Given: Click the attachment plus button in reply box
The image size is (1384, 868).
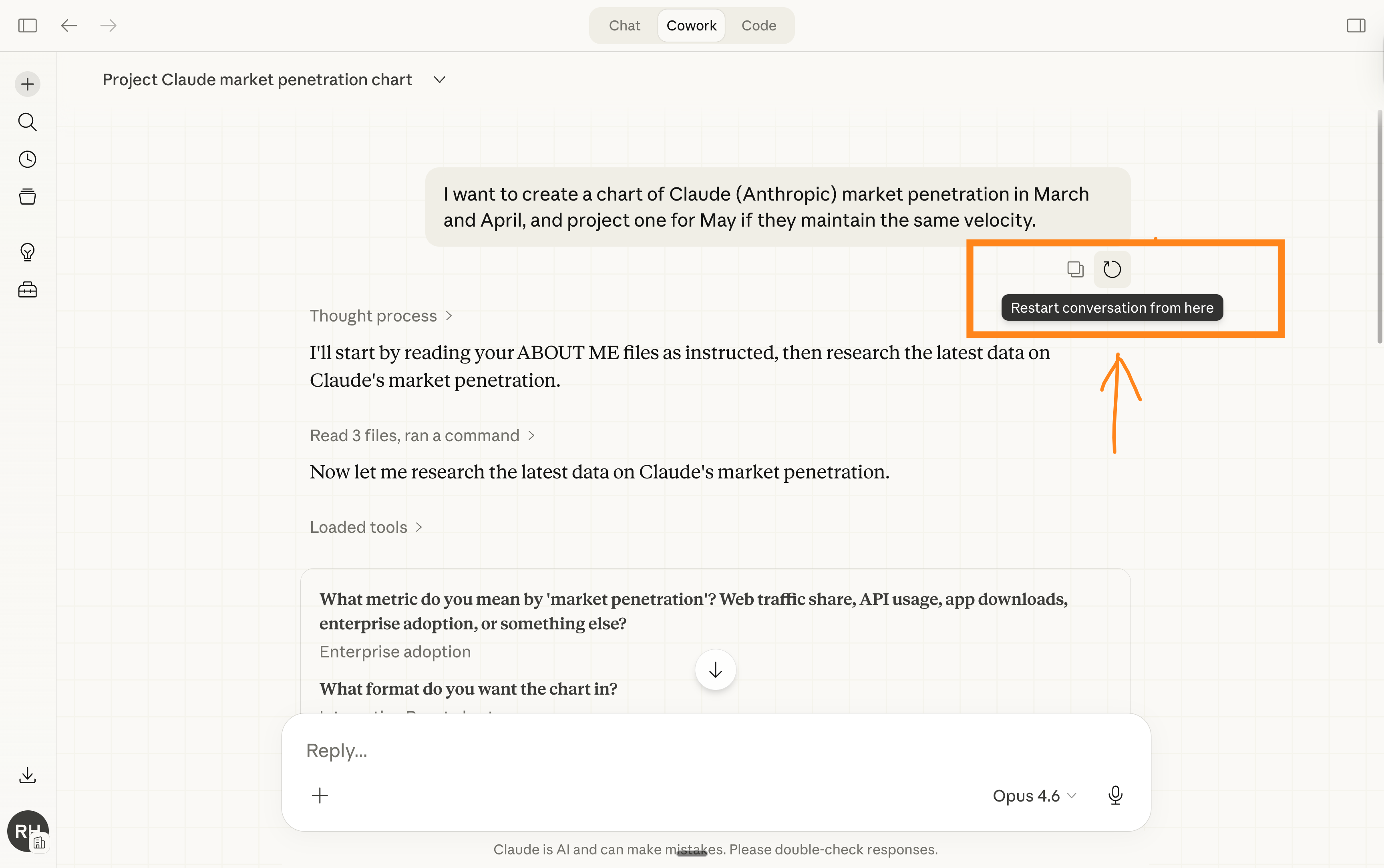Looking at the screenshot, I should pyautogui.click(x=320, y=795).
